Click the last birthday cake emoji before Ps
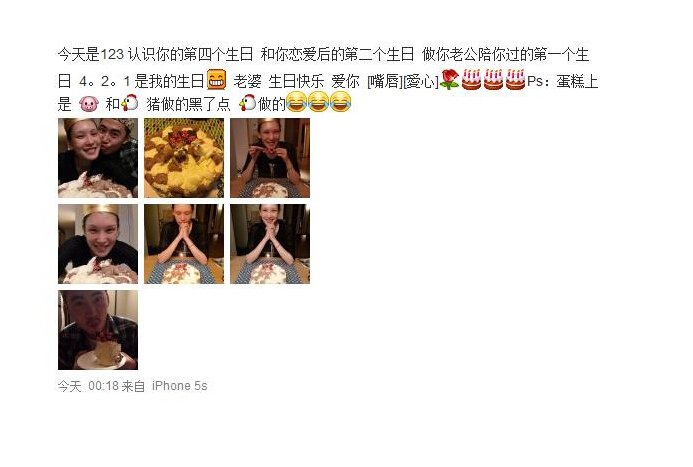 tap(515, 80)
